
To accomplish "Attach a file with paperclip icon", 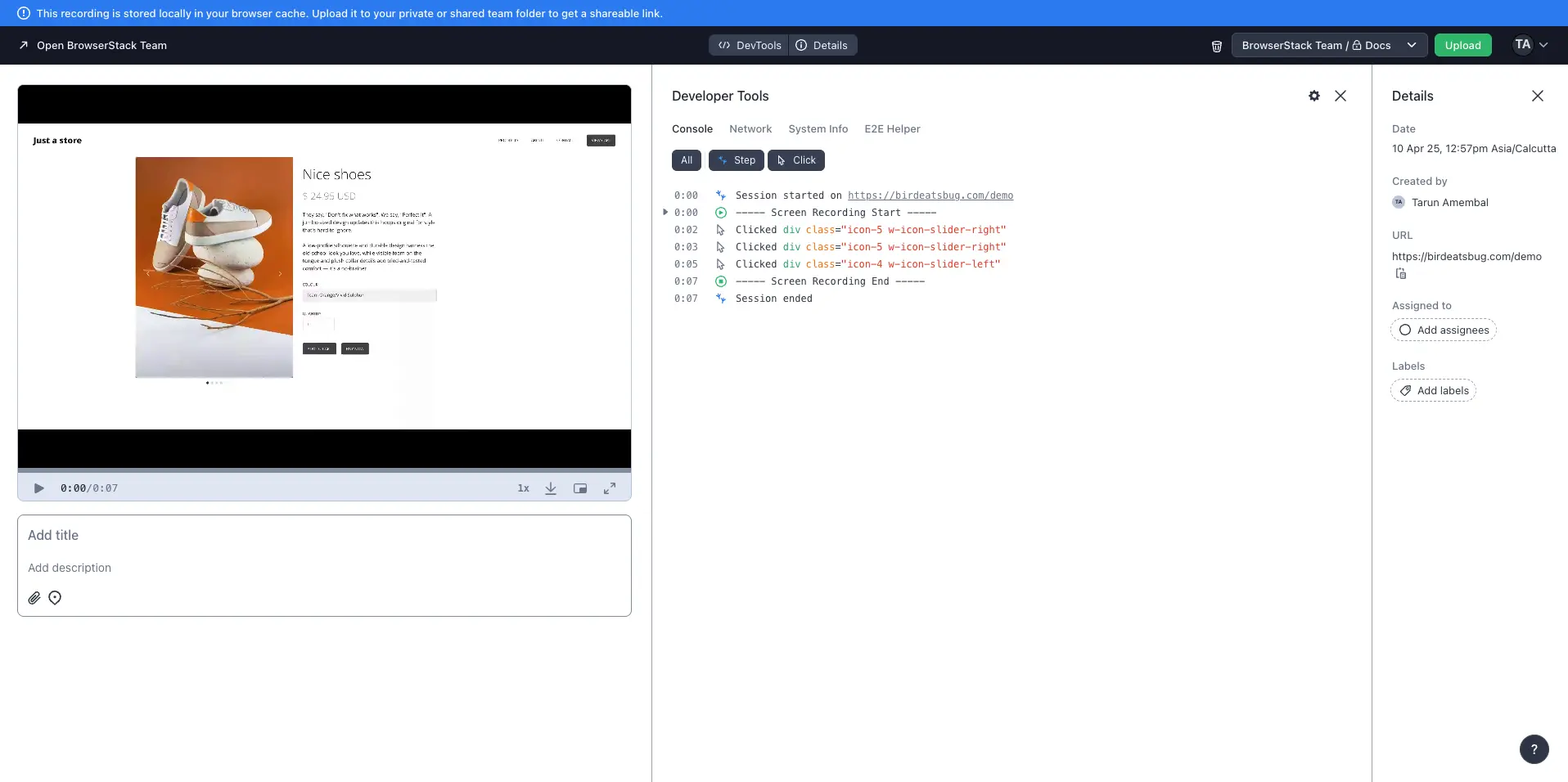I will pos(34,598).
